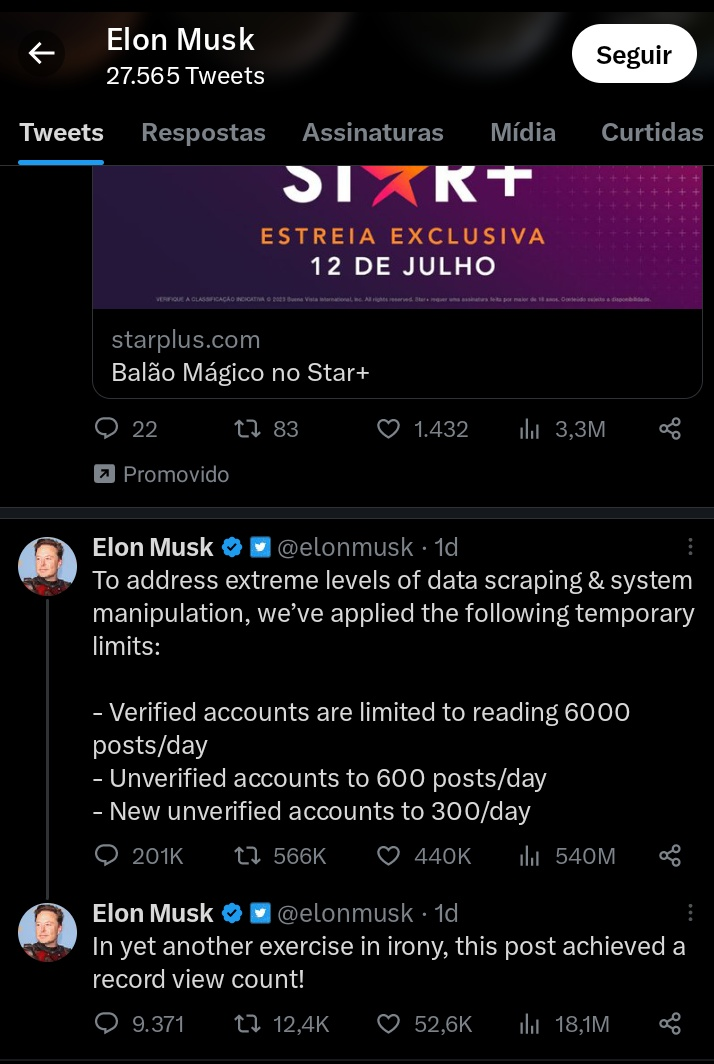The image size is (714, 1064).
Task: Share the temporary limits tweet
Action: point(670,856)
